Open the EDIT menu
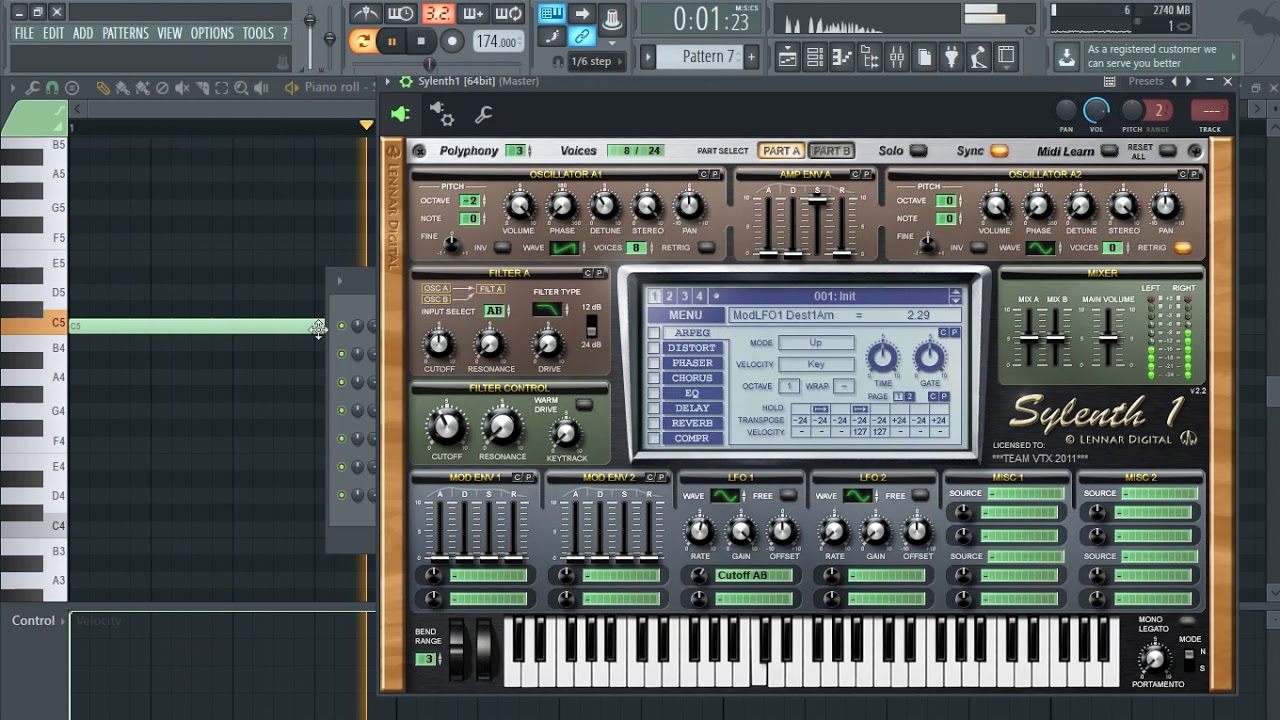1280x720 pixels. [x=53, y=33]
